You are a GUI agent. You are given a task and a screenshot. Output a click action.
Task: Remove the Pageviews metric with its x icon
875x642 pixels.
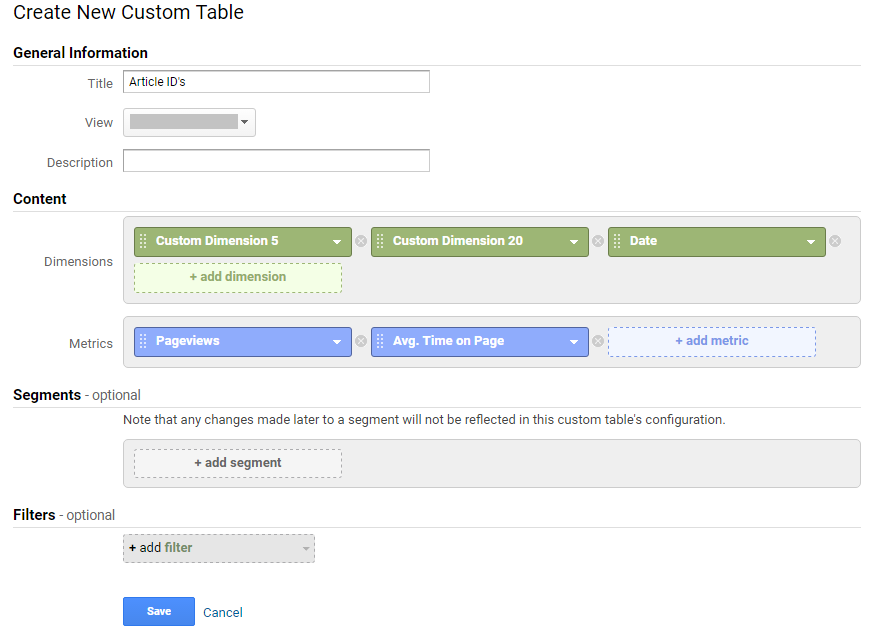pos(361,341)
